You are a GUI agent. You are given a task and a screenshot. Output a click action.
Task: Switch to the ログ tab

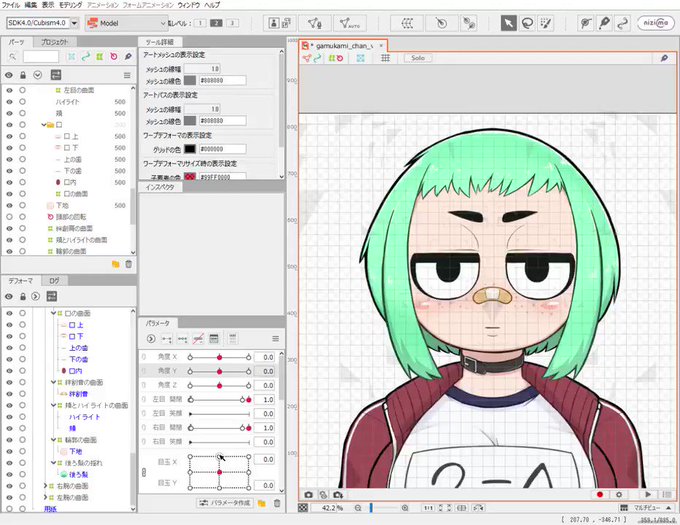[x=54, y=281]
